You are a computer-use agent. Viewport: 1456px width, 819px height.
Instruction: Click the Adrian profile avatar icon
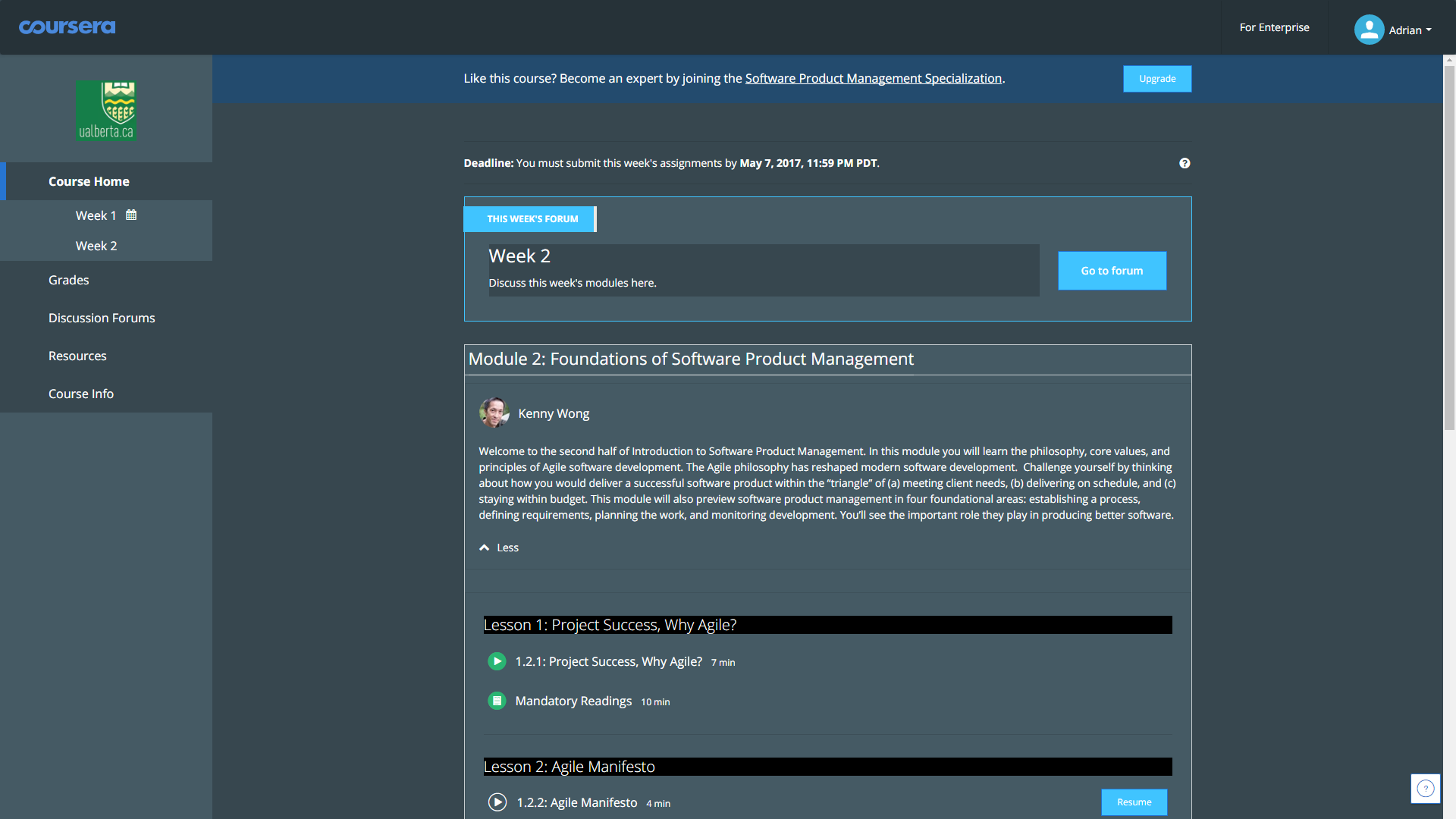[1369, 30]
